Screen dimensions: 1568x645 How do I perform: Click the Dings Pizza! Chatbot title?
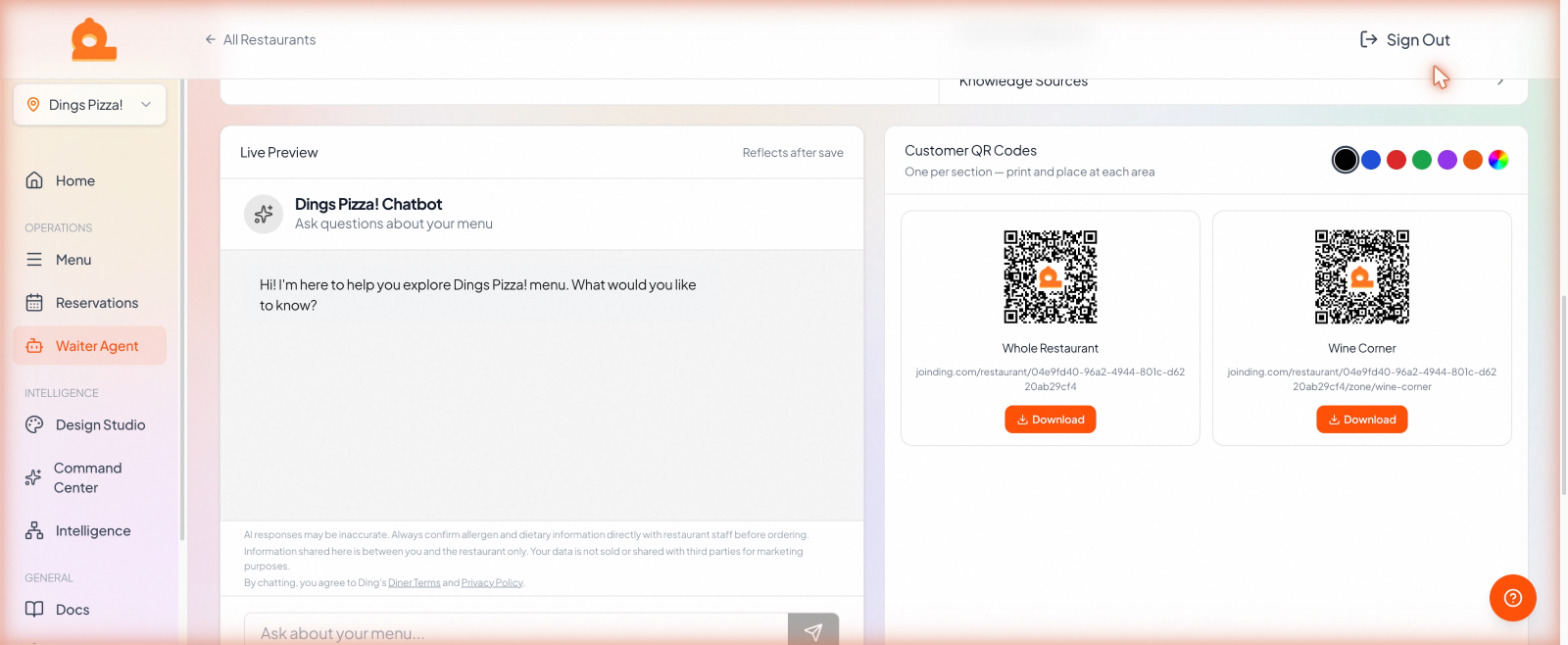pos(368,204)
